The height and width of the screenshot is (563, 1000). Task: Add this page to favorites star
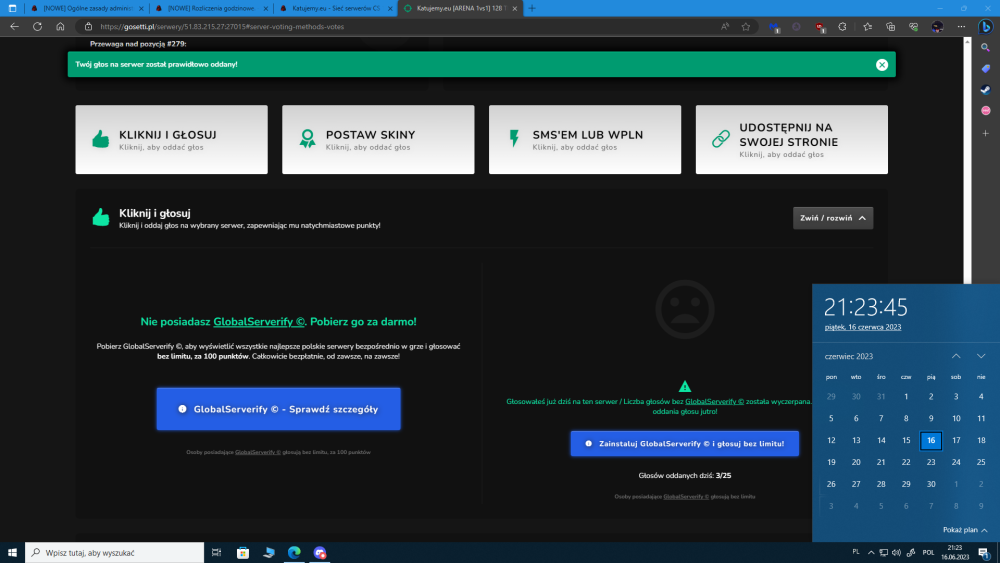point(746,27)
